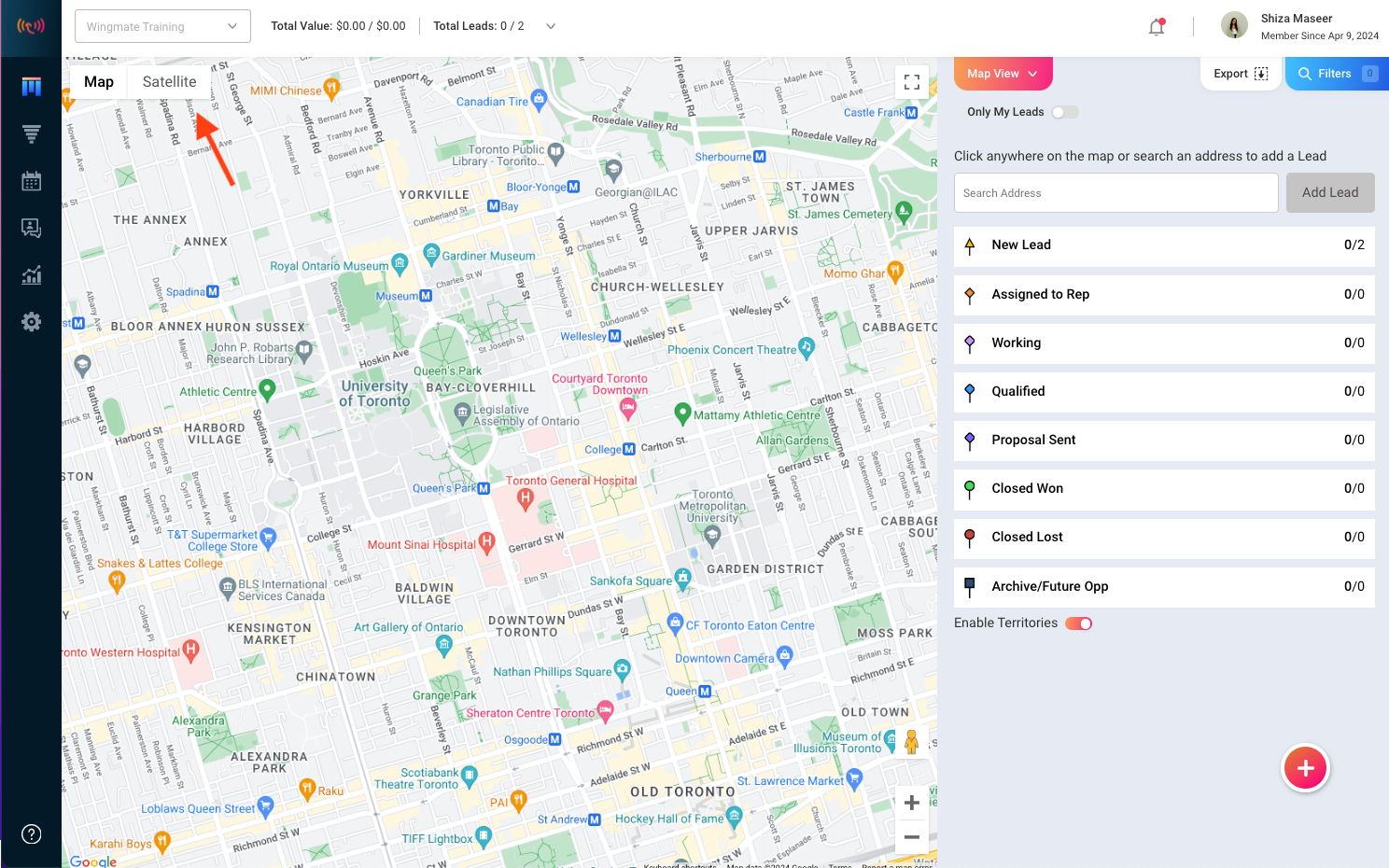The height and width of the screenshot is (868, 1389).
Task: Click the Gardiner Museum marker
Action: tap(431, 252)
